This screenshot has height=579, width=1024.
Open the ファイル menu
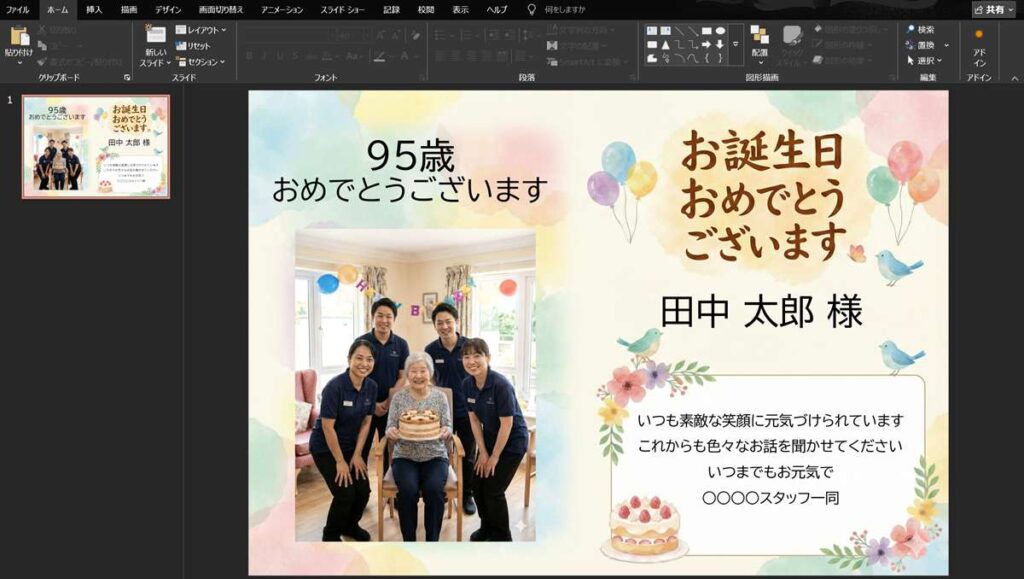[x=18, y=9]
